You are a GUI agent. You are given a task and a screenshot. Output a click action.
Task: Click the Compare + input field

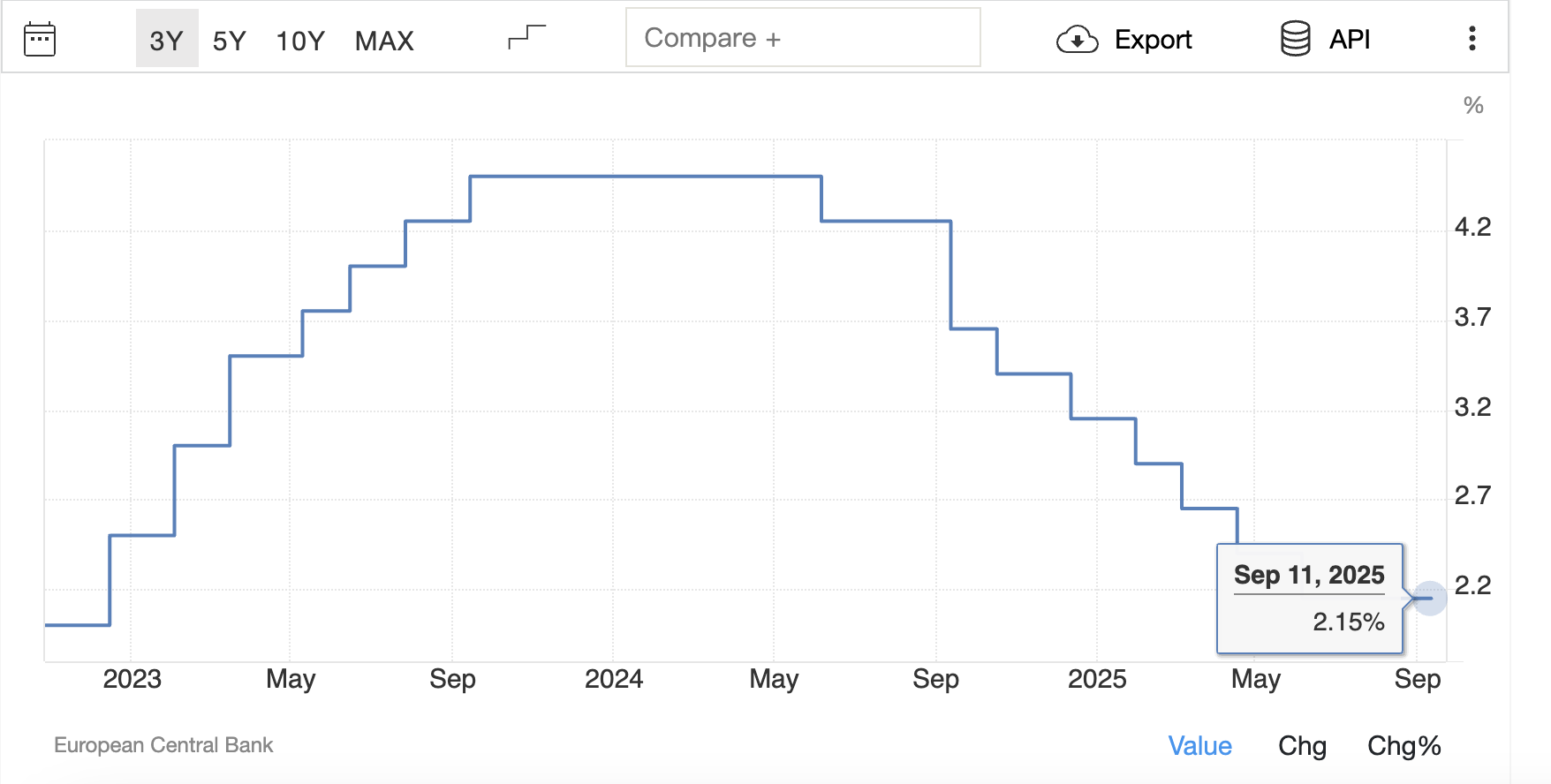(802, 38)
